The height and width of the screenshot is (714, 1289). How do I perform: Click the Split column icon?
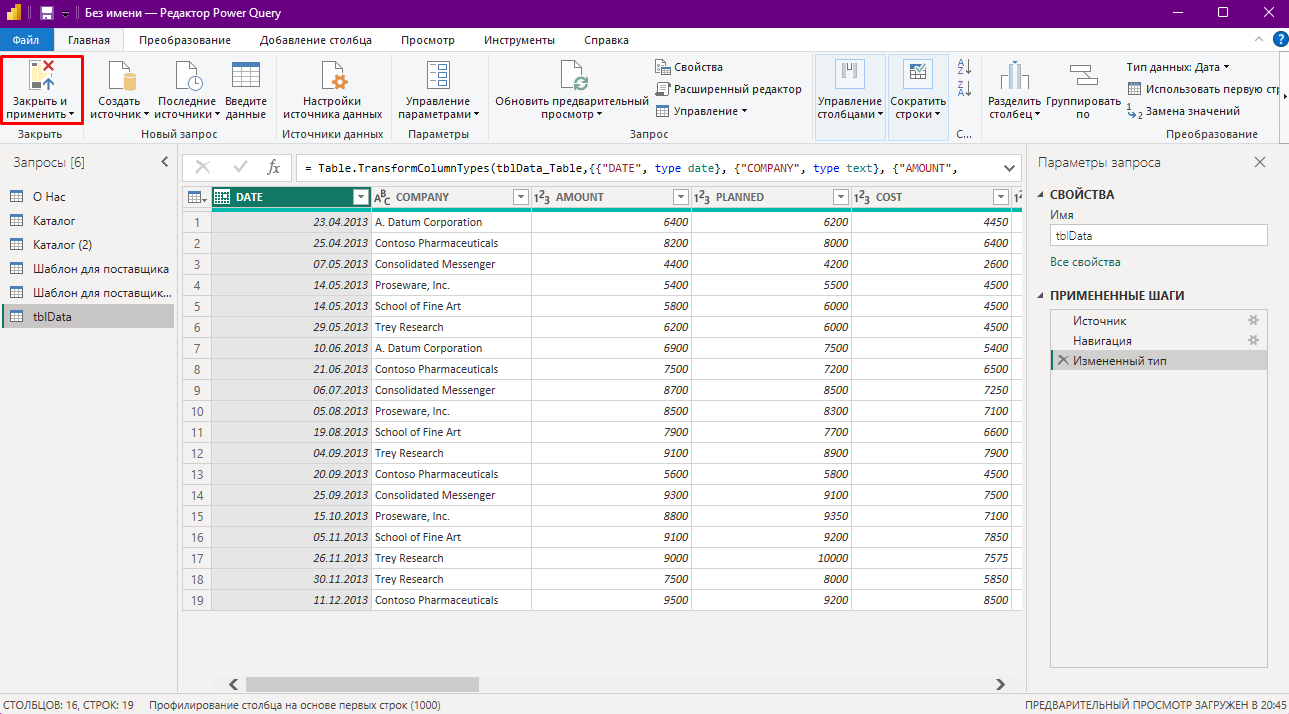point(1014,77)
